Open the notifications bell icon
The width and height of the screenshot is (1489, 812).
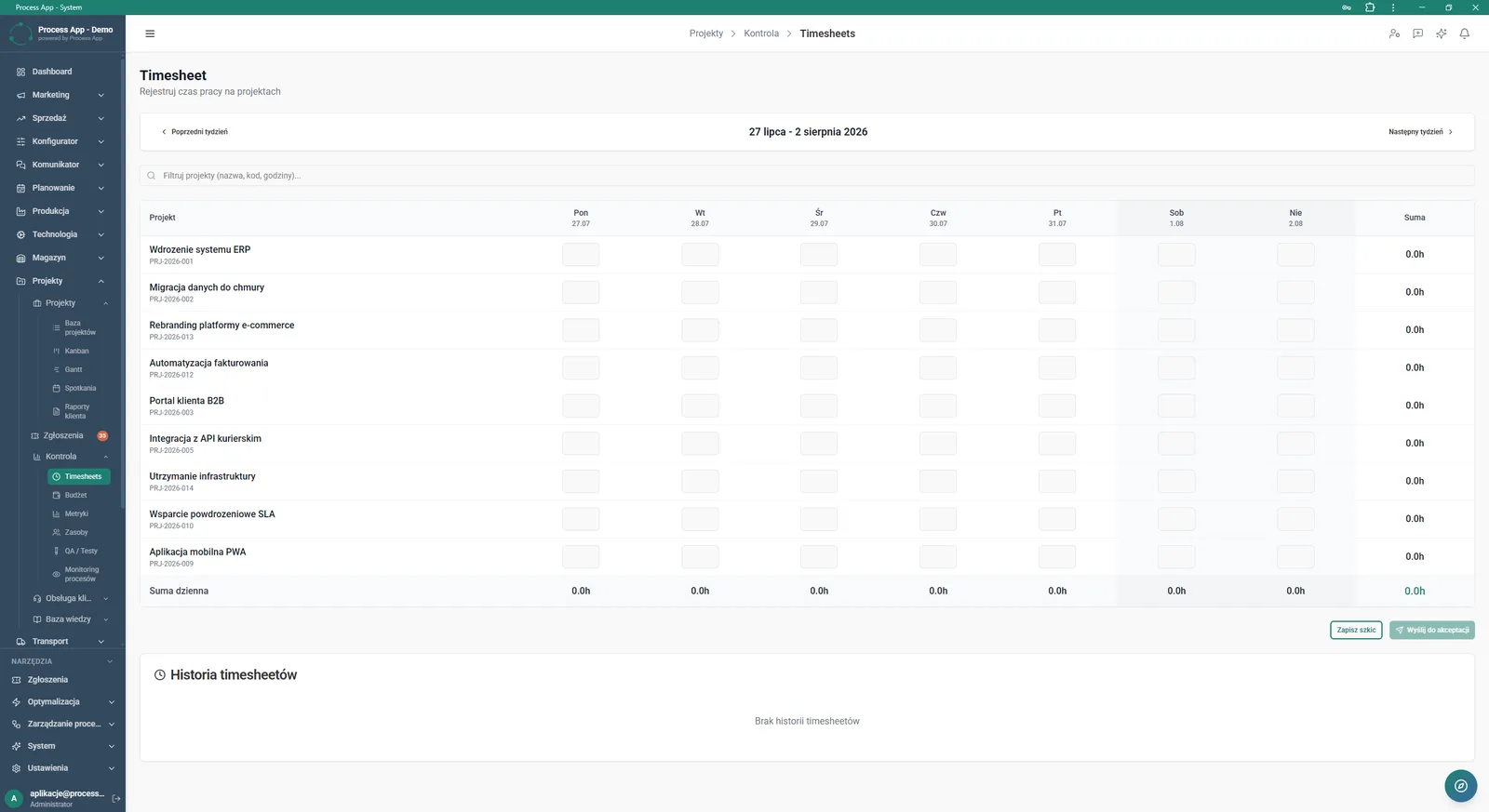(1464, 33)
